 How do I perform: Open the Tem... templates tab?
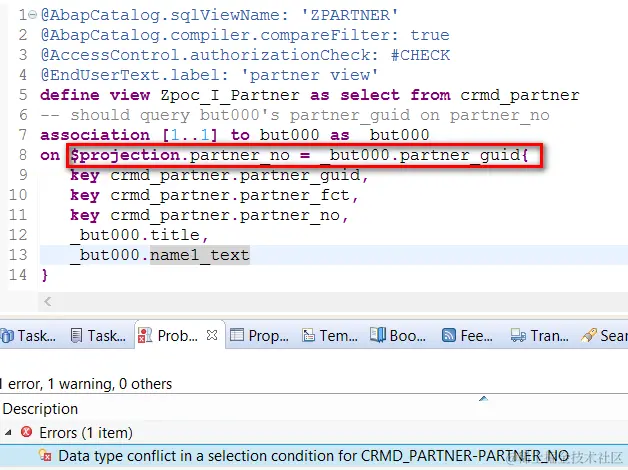pos(329,335)
